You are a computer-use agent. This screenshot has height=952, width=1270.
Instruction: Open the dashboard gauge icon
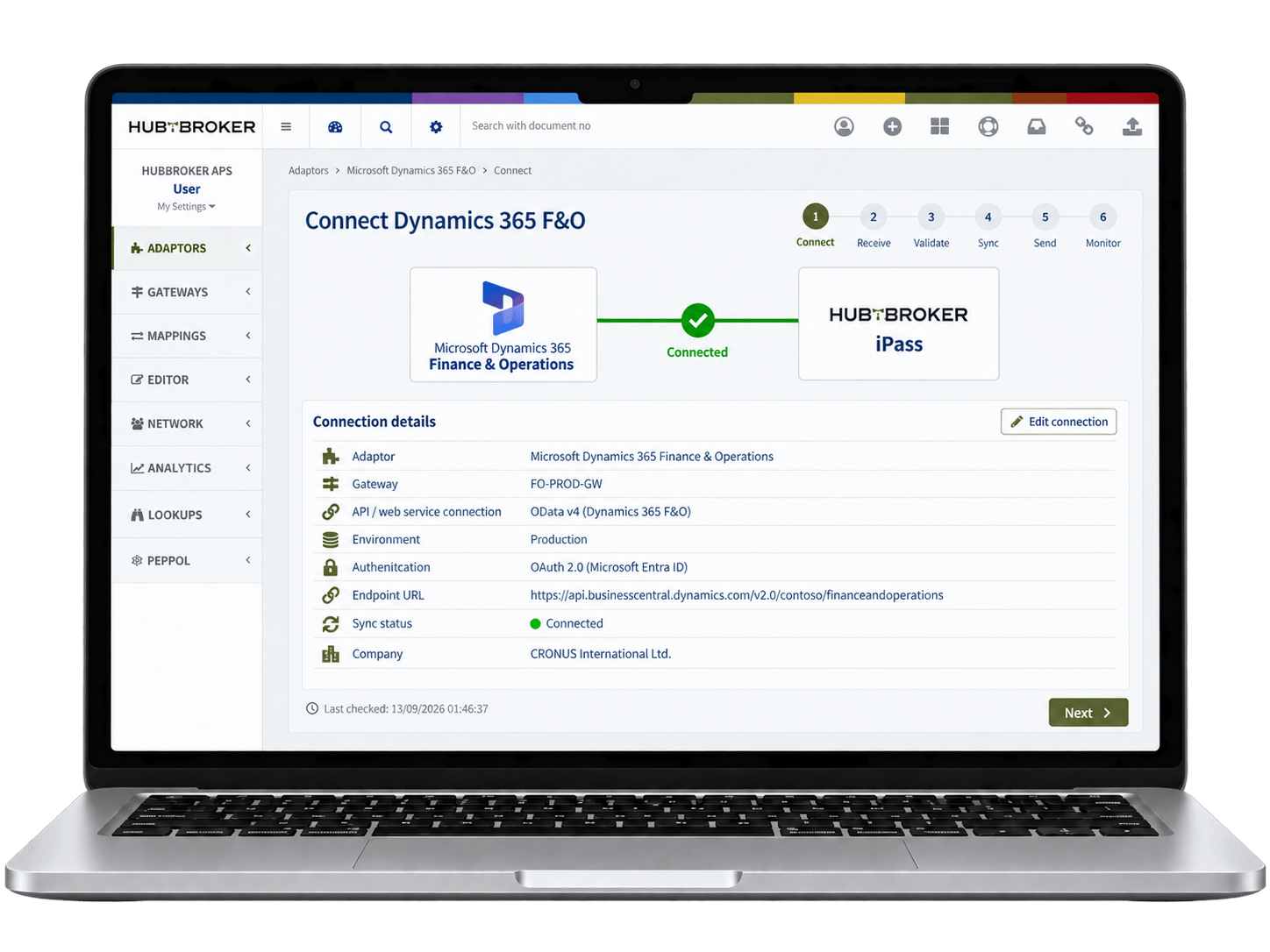tap(335, 126)
